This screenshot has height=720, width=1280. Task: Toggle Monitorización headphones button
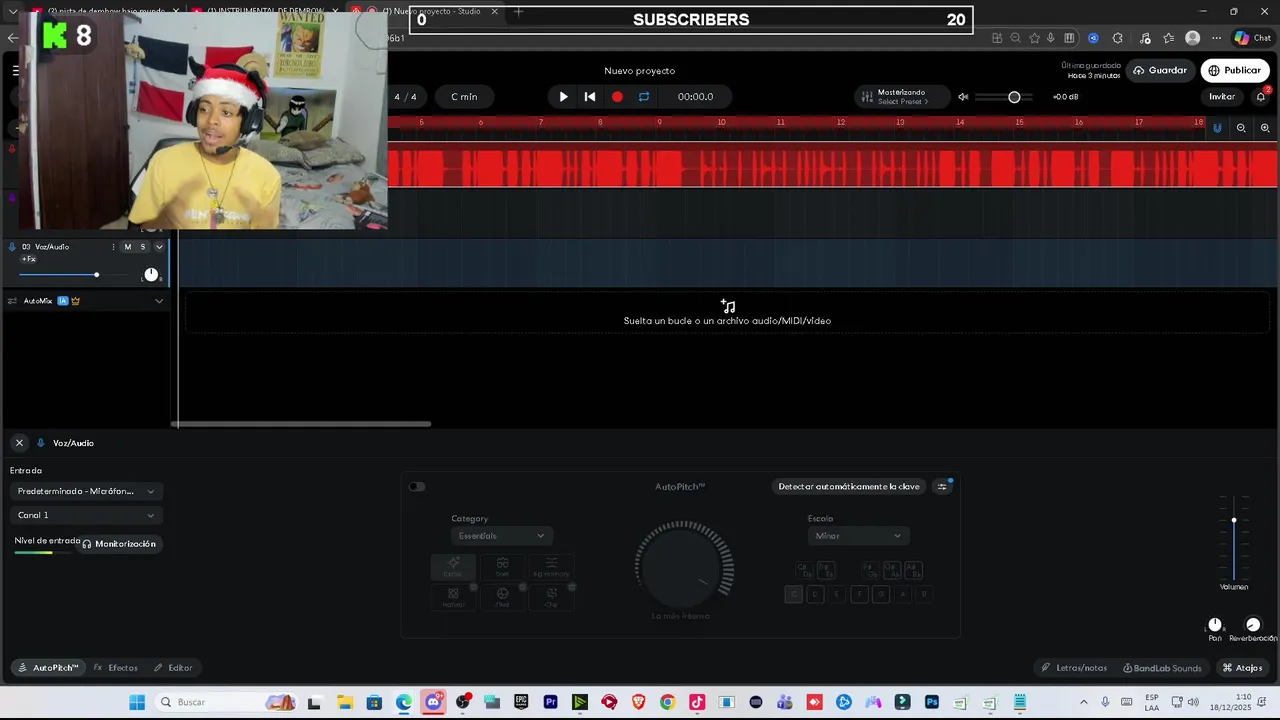[119, 544]
